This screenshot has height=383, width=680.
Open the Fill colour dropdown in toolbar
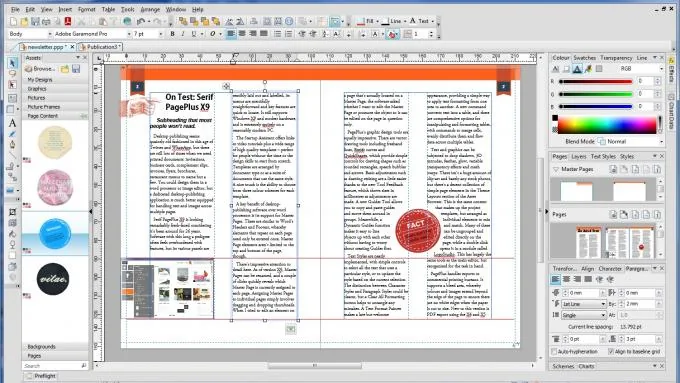[x=377, y=21]
